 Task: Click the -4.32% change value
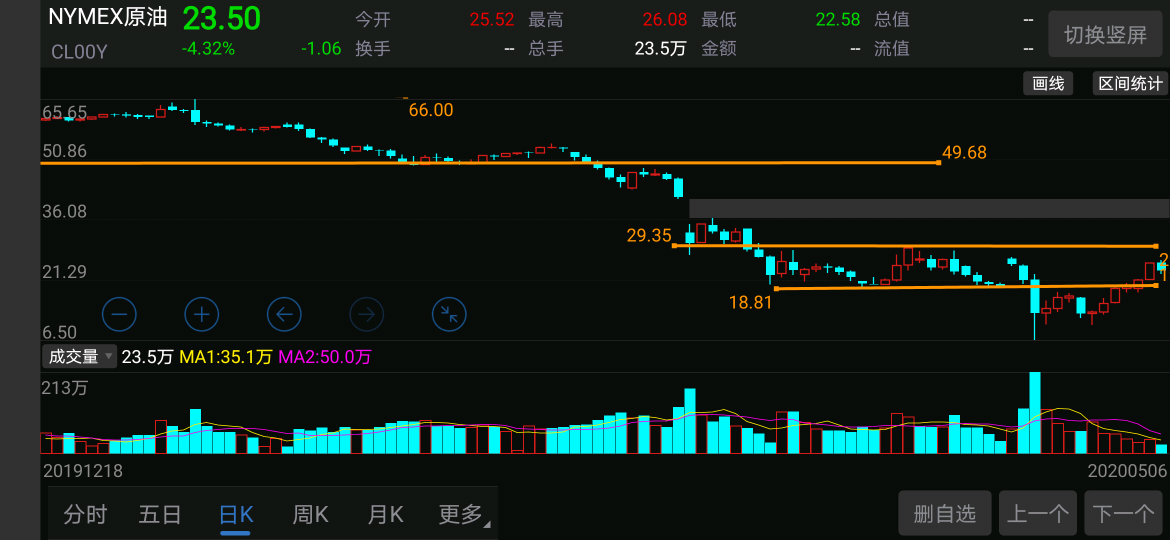208,49
